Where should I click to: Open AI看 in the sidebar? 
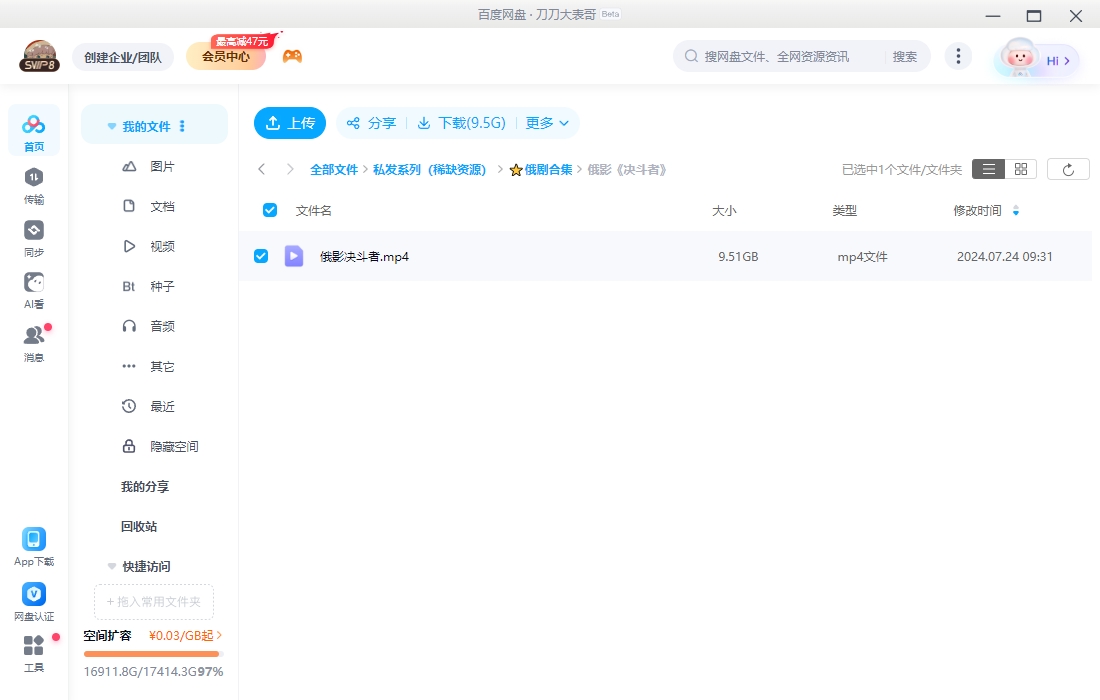tap(33, 288)
